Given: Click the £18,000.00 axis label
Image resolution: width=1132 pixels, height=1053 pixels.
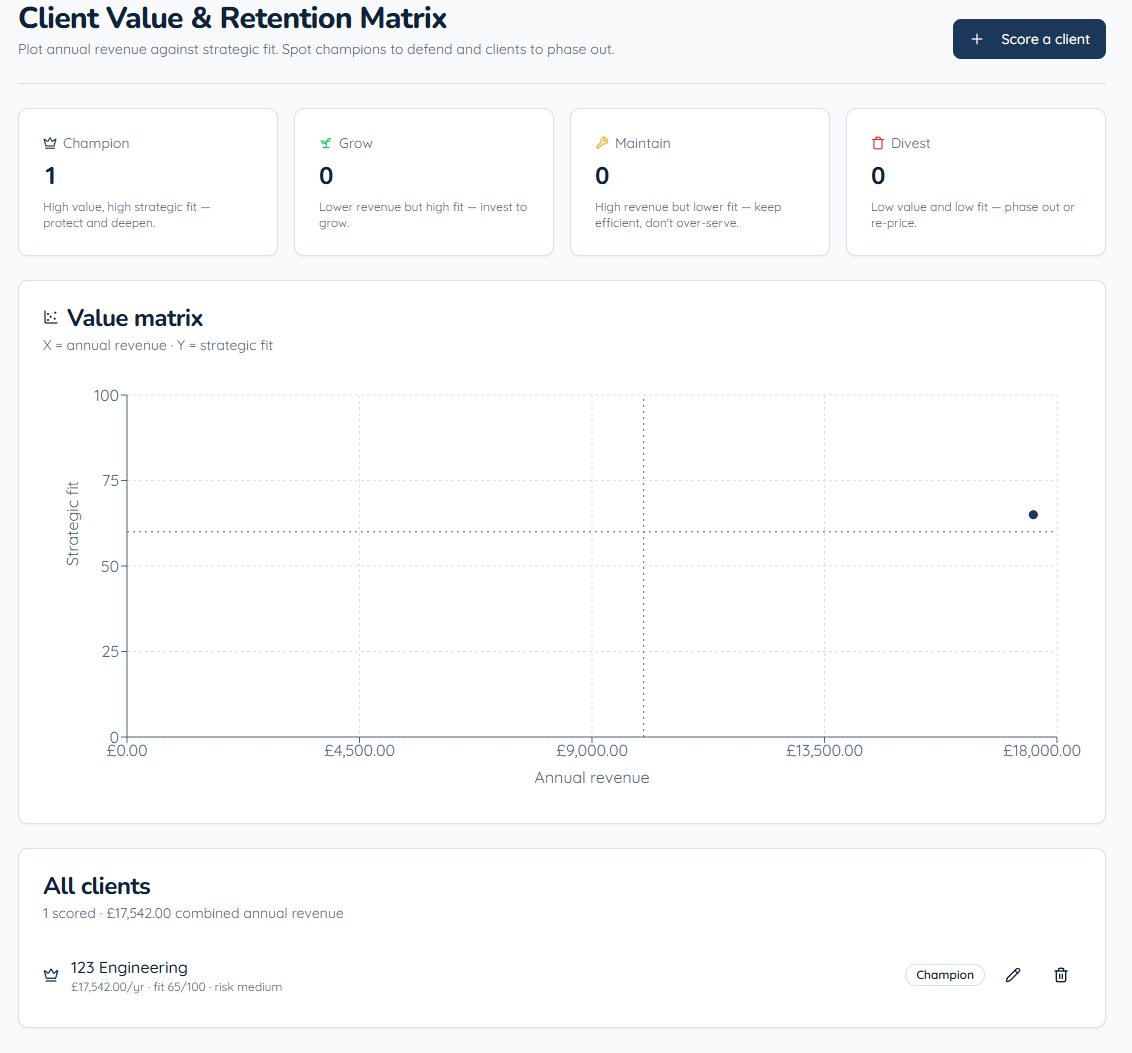Looking at the screenshot, I should tap(1042, 751).
